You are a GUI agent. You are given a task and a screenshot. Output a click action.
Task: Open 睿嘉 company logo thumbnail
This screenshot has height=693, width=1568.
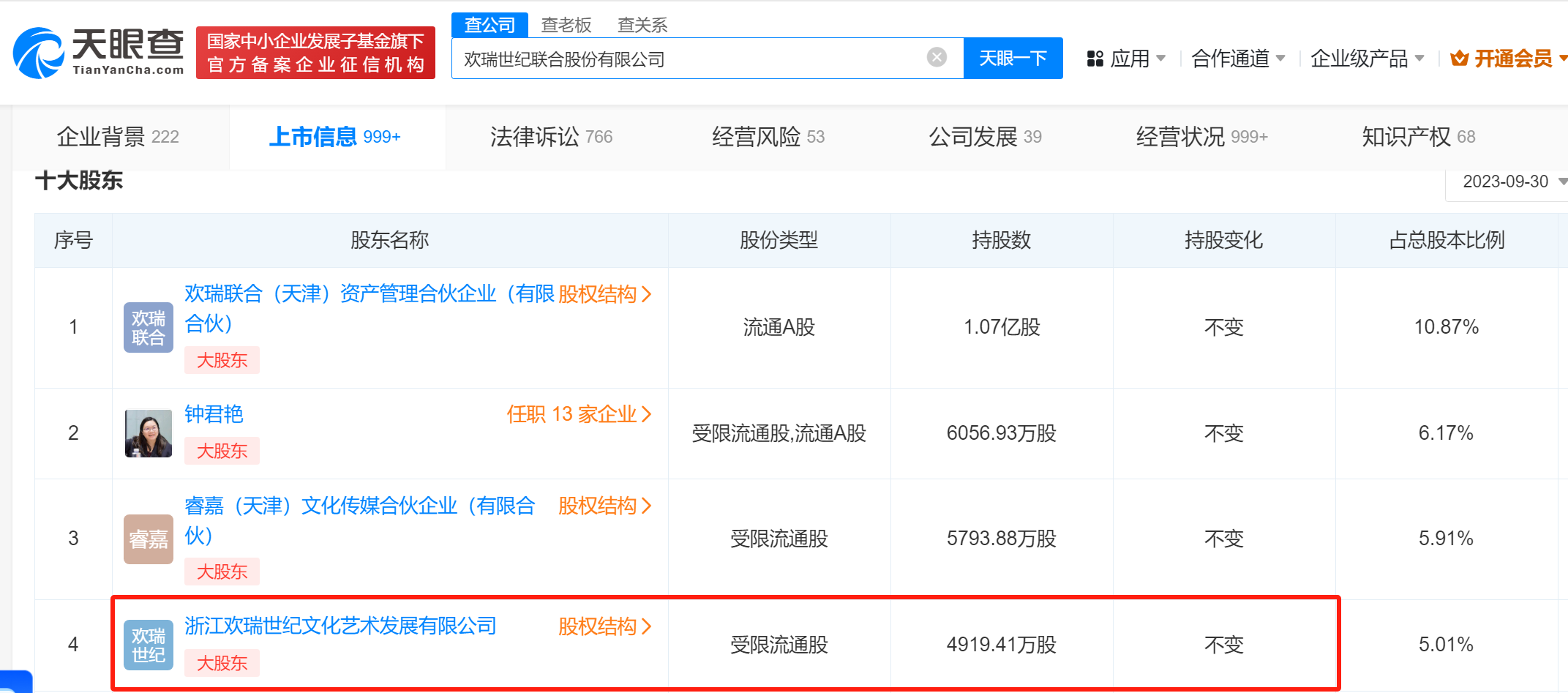click(x=149, y=539)
